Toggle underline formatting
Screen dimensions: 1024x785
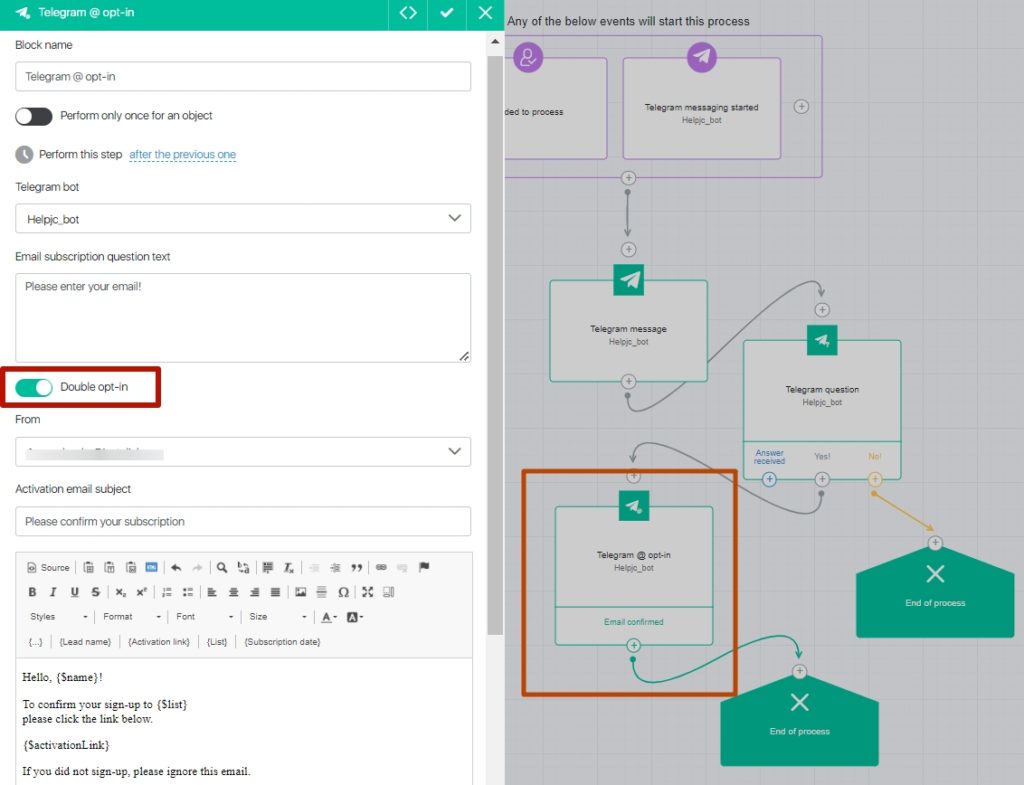click(x=74, y=592)
